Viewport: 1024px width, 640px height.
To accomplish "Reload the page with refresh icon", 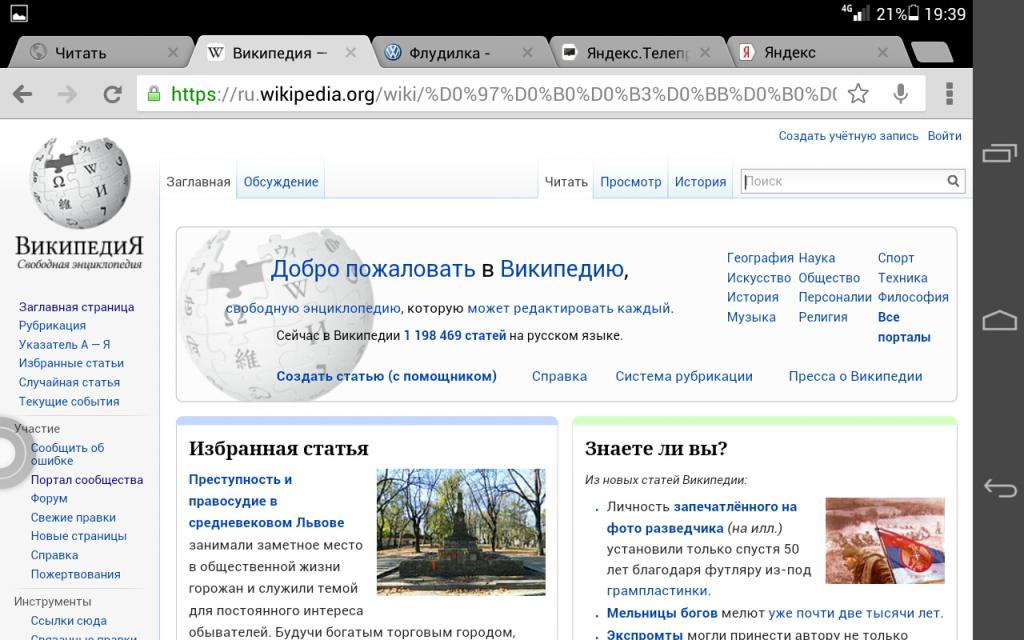I will point(112,94).
